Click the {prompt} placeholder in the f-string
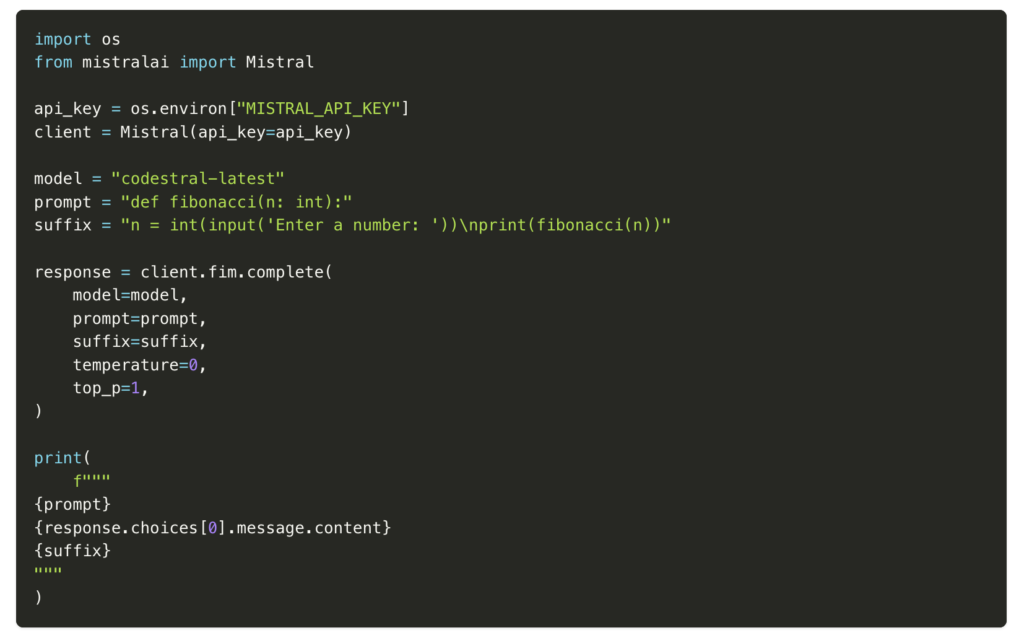The image size is (1024, 638). coord(73,504)
